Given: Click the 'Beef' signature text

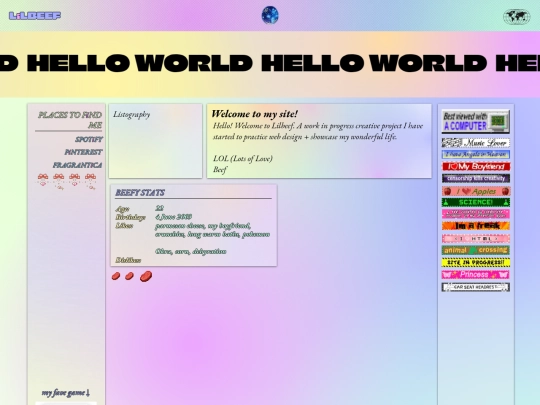Looking at the screenshot, I should click(x=220, y=169).
